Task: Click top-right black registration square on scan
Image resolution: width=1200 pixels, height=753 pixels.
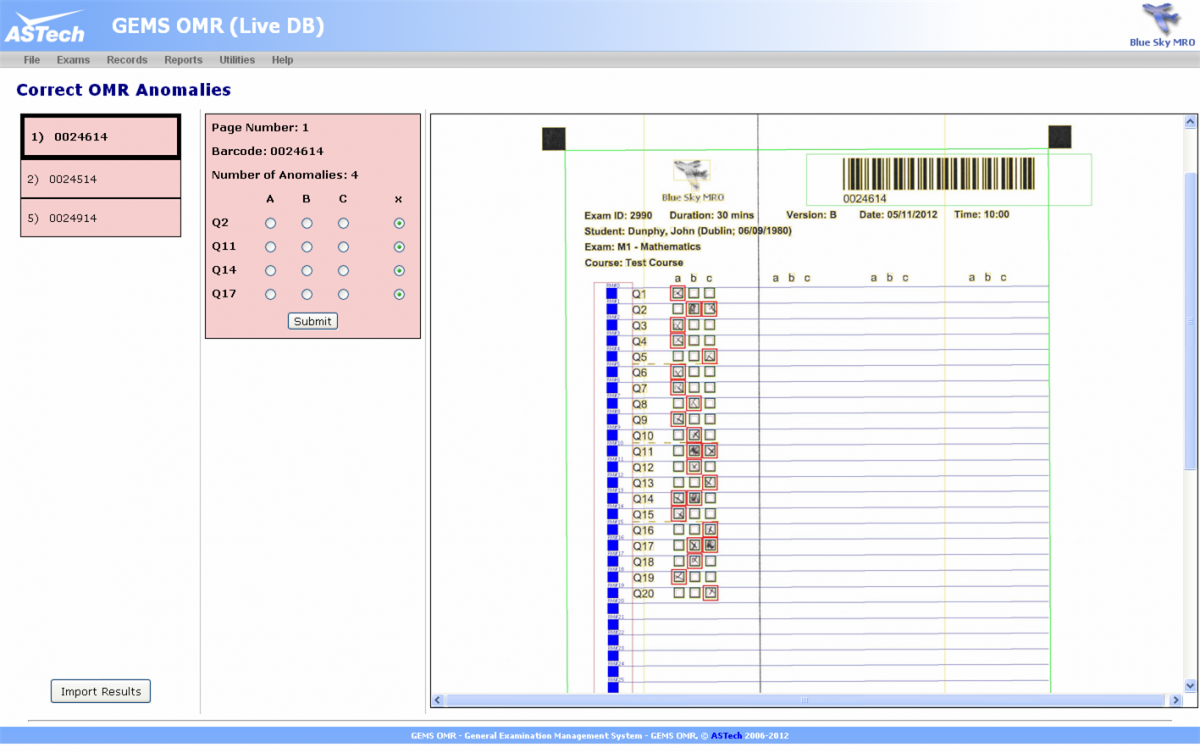Action: point(1059,137)
